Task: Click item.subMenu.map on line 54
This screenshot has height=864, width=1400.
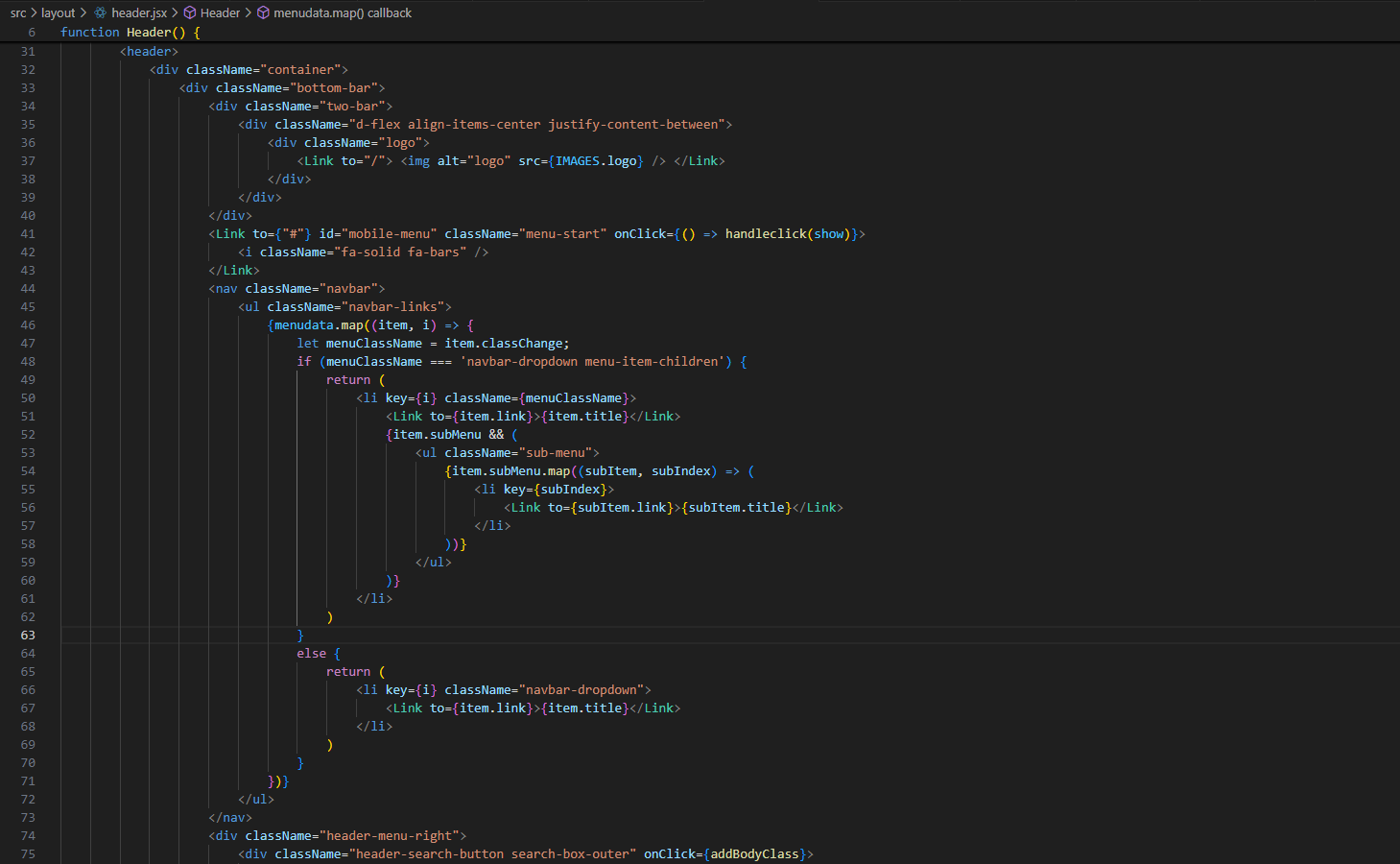Action: point(510,470)
